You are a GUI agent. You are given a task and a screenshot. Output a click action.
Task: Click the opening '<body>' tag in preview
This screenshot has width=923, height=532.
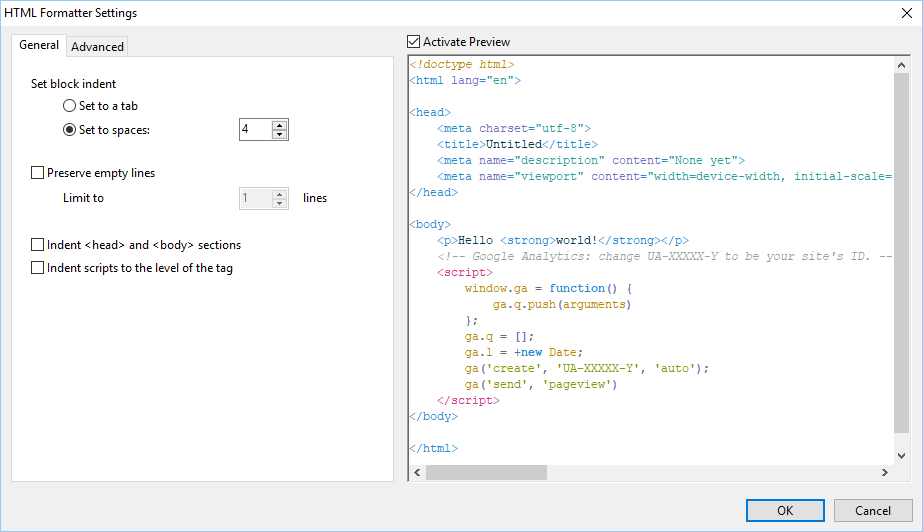(430, 224)
